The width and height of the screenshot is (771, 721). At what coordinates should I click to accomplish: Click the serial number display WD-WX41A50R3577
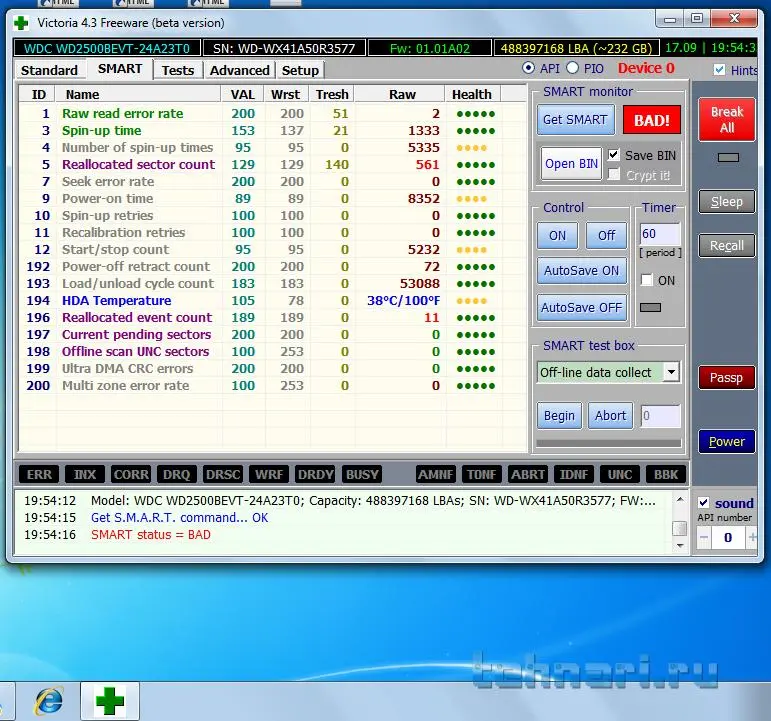pyautogui.click(x=284, y=48)
